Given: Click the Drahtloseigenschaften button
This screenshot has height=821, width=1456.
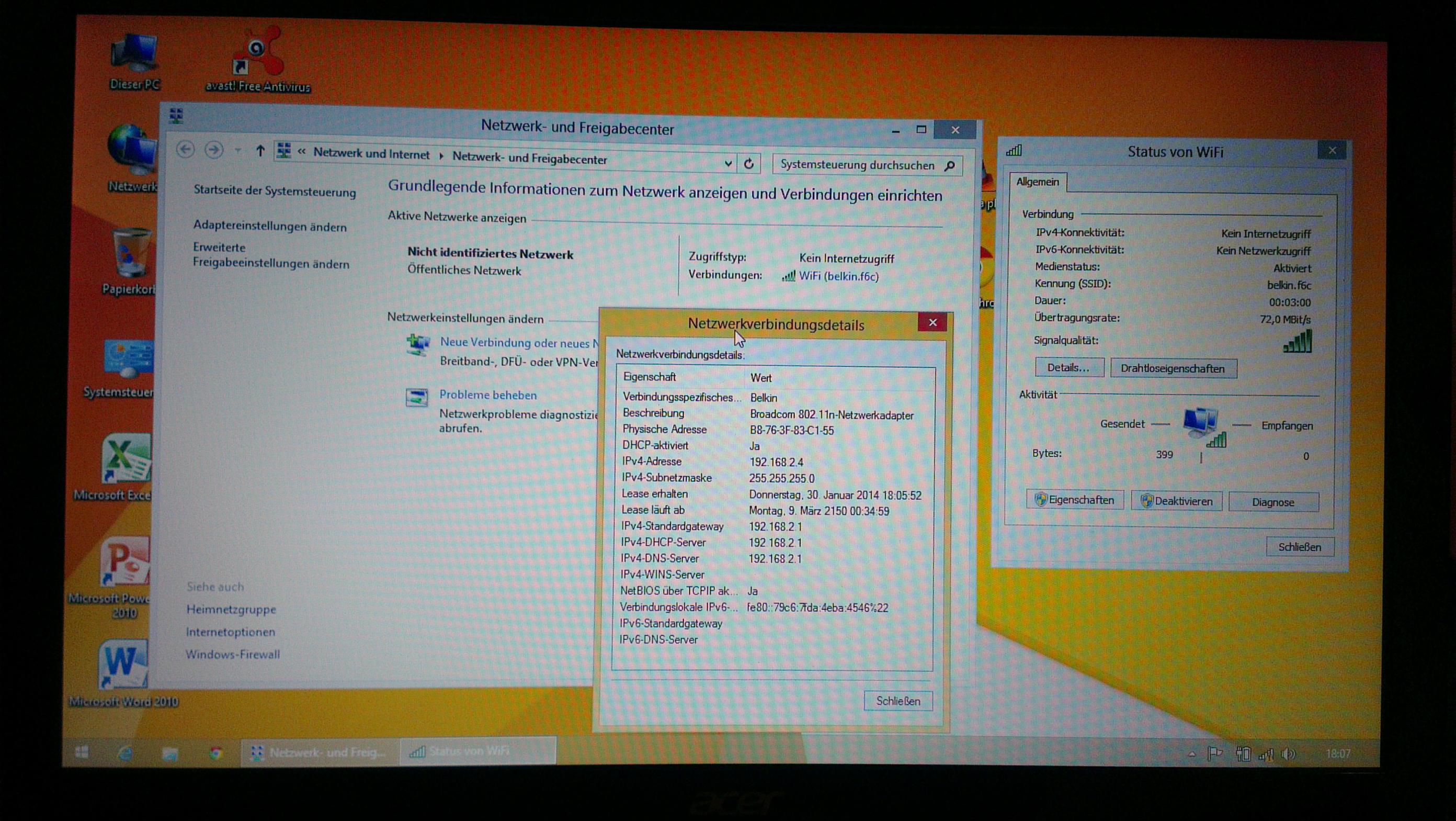Looking at the screenshot, I should [x=1173, y=369].
